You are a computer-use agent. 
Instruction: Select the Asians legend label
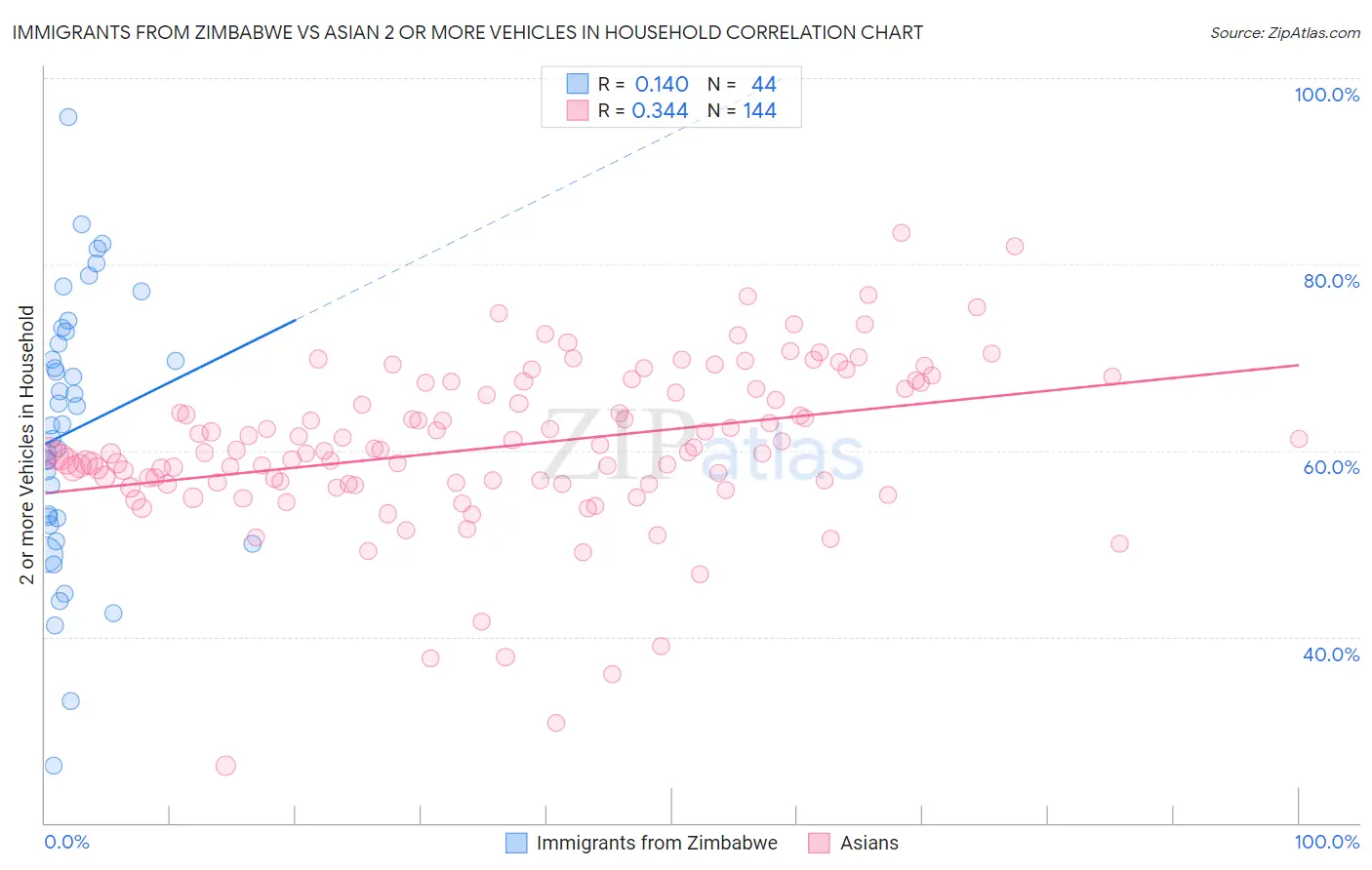point(869,843)
